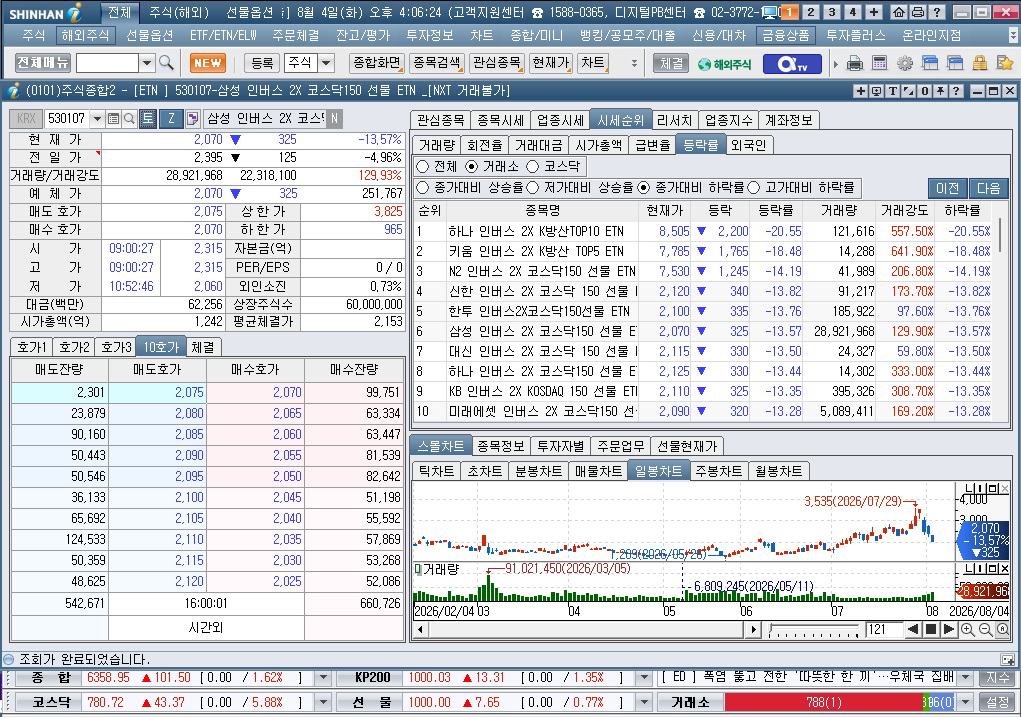
Task: Open the 전체메뉴 input dropdown arrow
Action: click(x=147, y=63)
